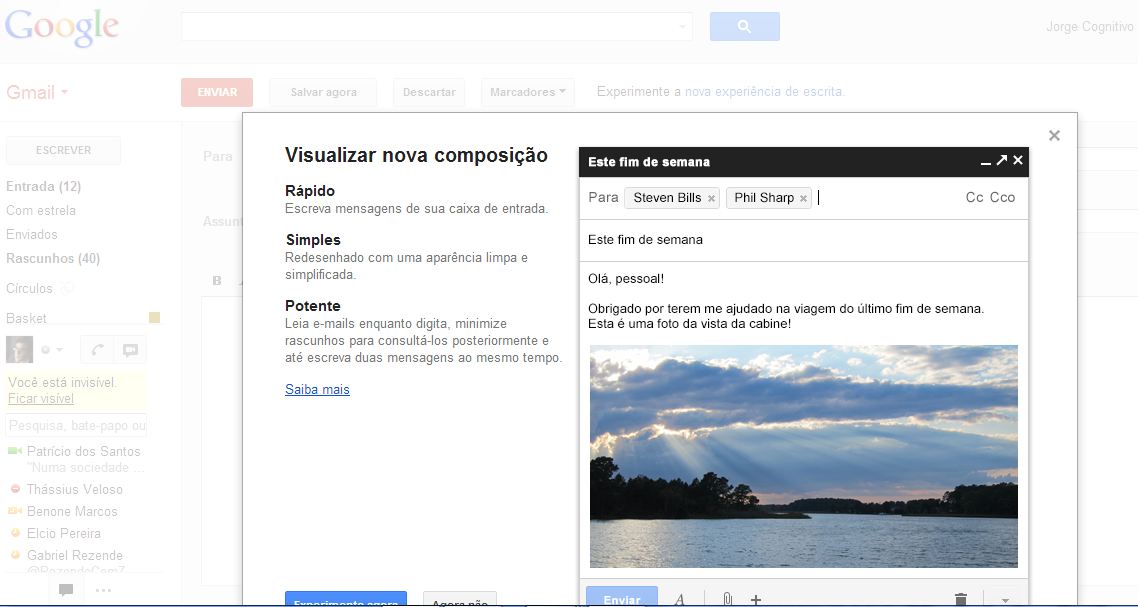Open Rascunhos (40) drafts folder
The height and width of the screenshot is (607, 1138).
[x=52, y=258]
